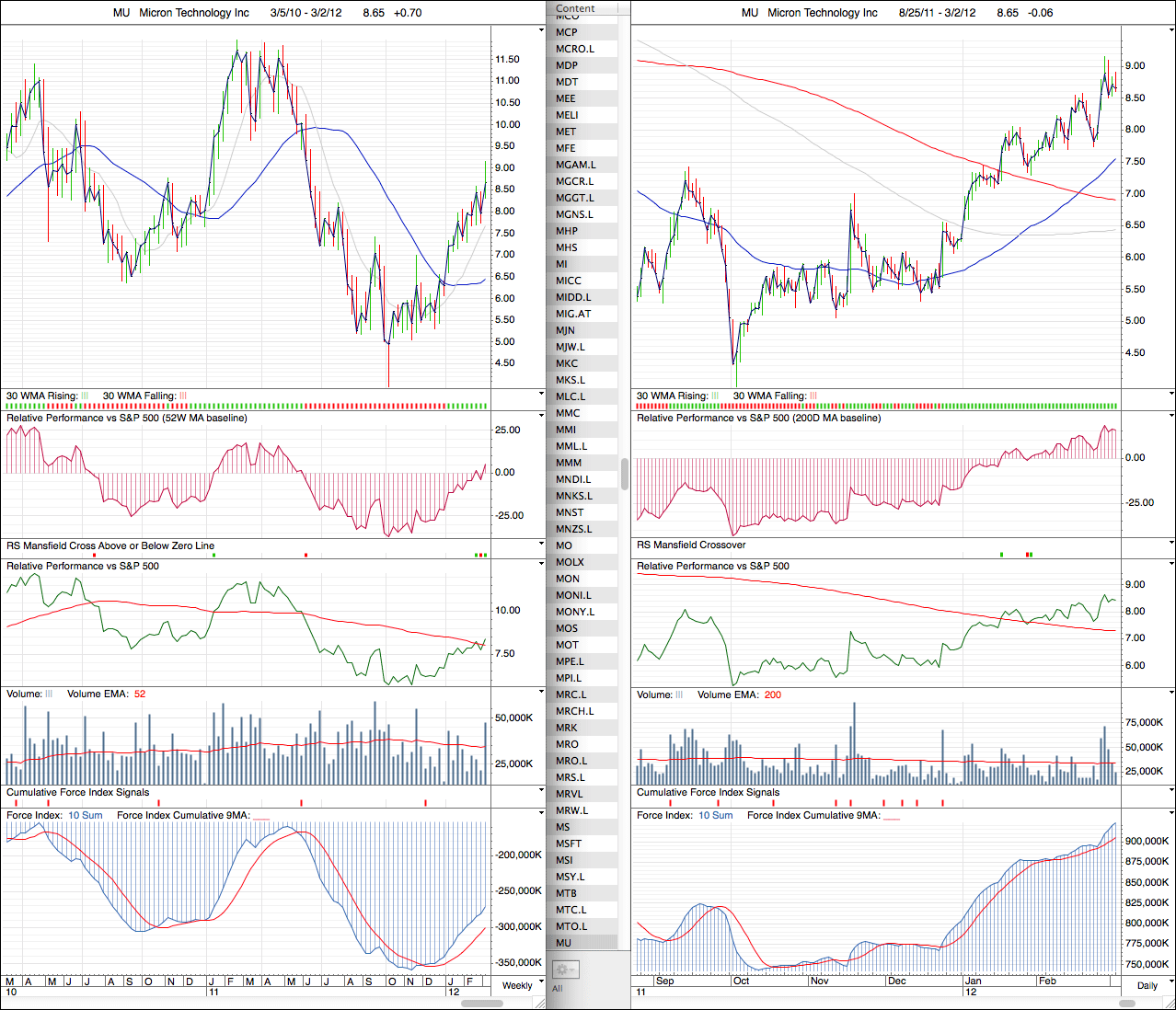Open the Daily period dropdown
This screenshot has width=1176, height=1010.
(1147, 985)
